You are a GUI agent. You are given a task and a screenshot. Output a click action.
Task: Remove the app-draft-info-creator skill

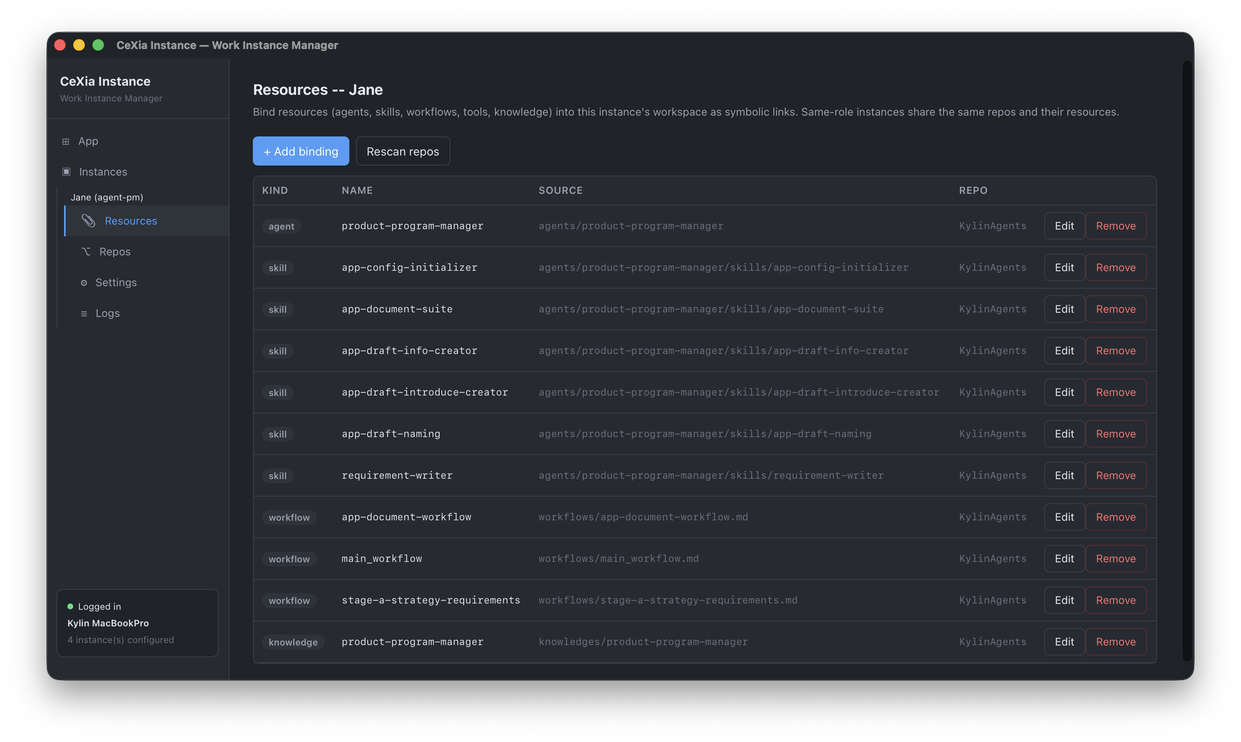pyautogui.click(x=1116, y=351)
